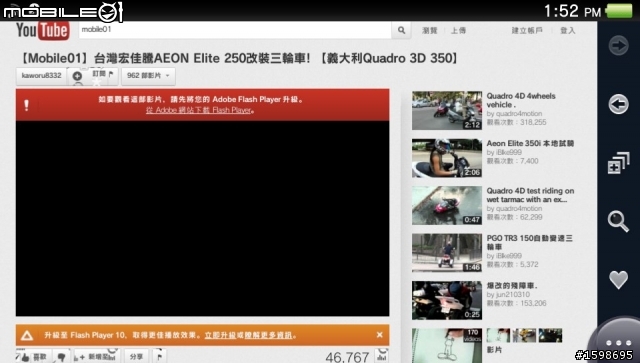Screen dimensions: 640x363
Task: Click the warning triangle icon in orange banner
Action: tap(27, 336)
